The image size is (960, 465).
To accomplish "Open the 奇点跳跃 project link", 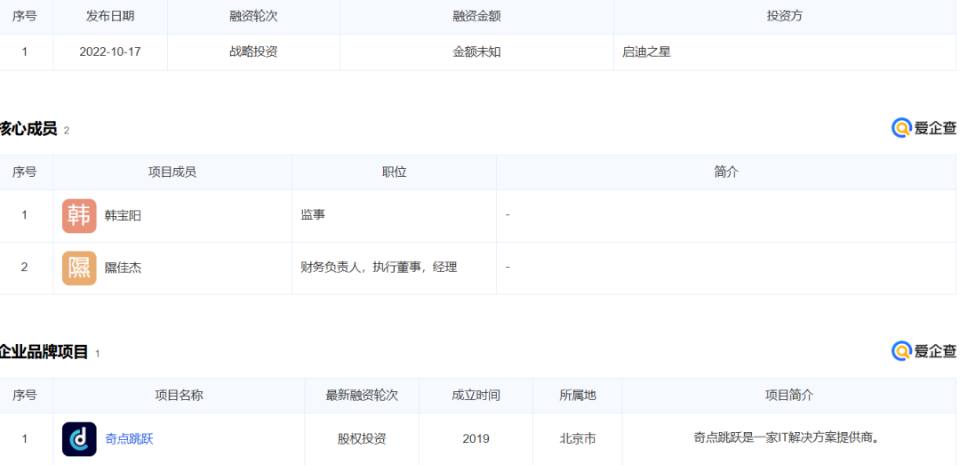I will tap(129, 439).
